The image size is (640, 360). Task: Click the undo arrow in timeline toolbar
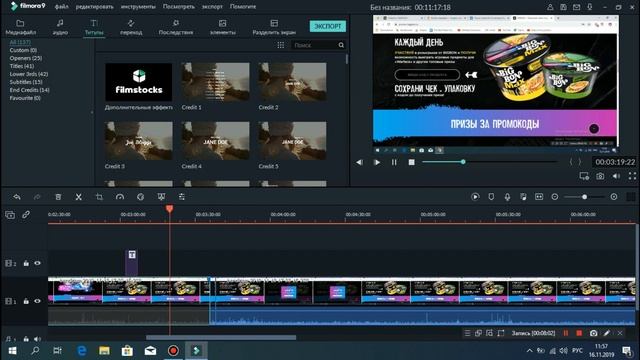(17, 197)
